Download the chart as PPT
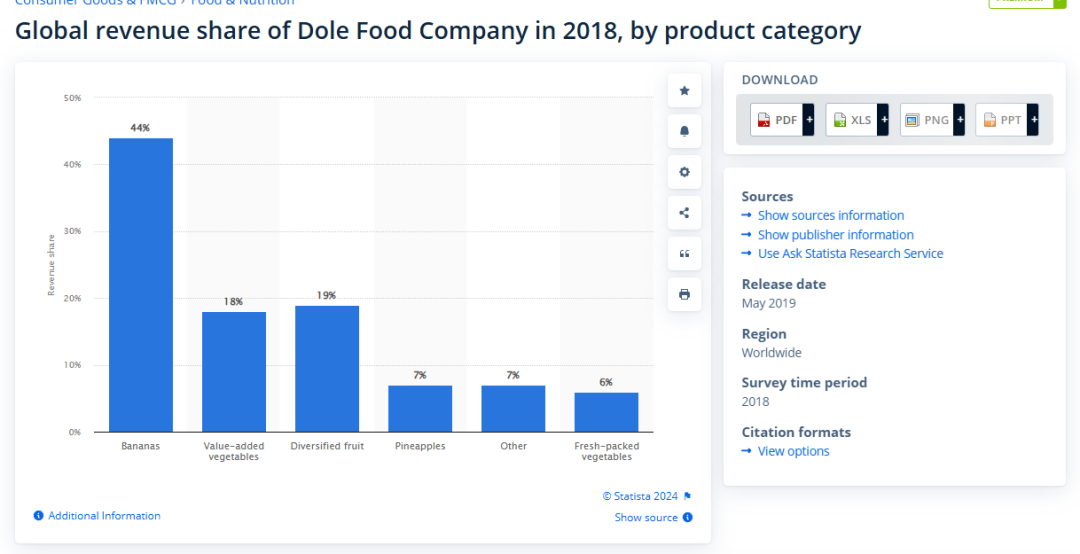The height and width of the screenshot is (554, 1080). 1002,120
